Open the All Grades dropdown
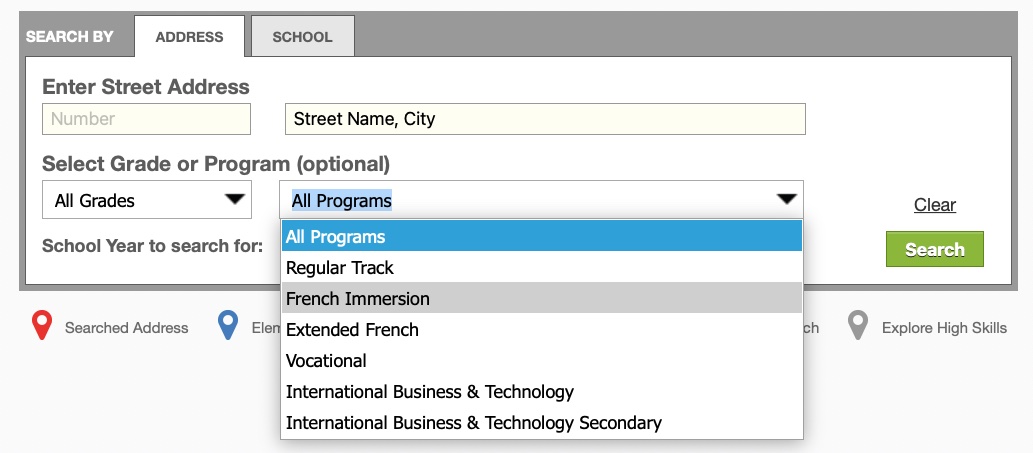The height and width of the screenshot is (453, 1033). (x=147, y=200)
